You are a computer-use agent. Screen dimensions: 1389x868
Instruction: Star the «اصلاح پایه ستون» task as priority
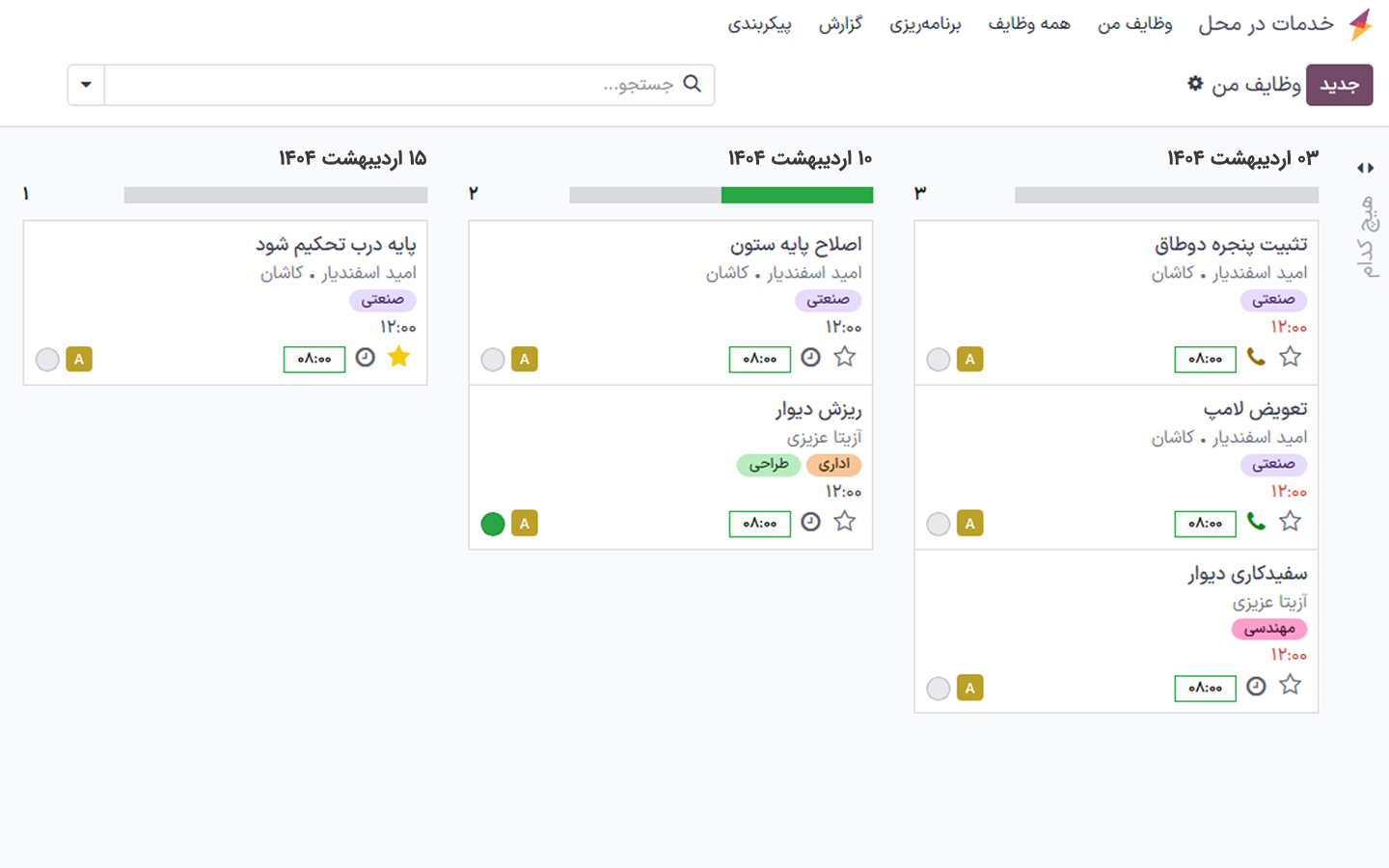(845, 357)
